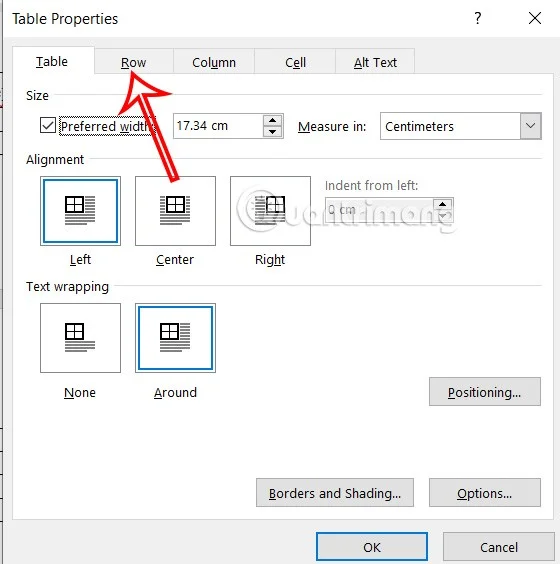The height and width of the screenshot is (564, 560).
Task: Select None text wrapping icon
Action: pyautogui.click(x=80, y=338)
